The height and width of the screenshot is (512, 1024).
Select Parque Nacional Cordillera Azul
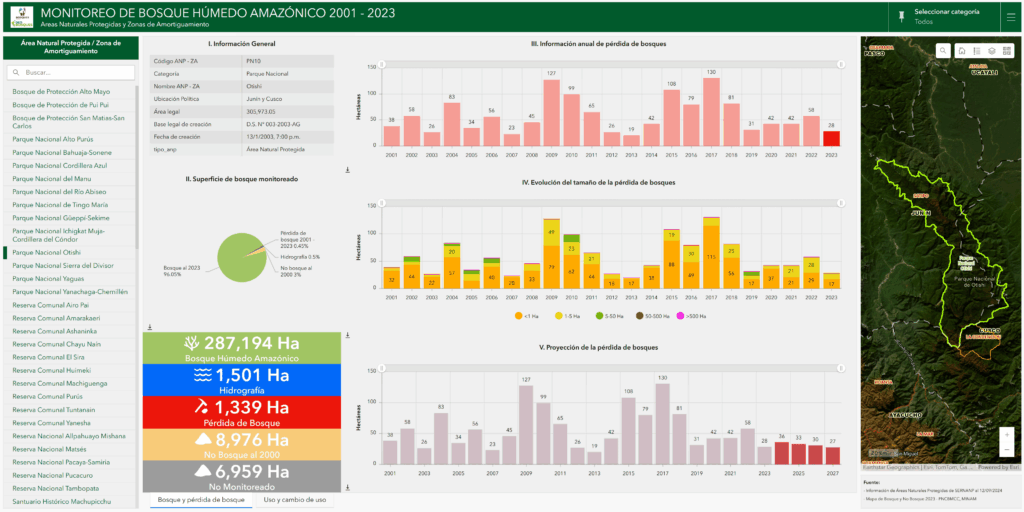(71, 165)
